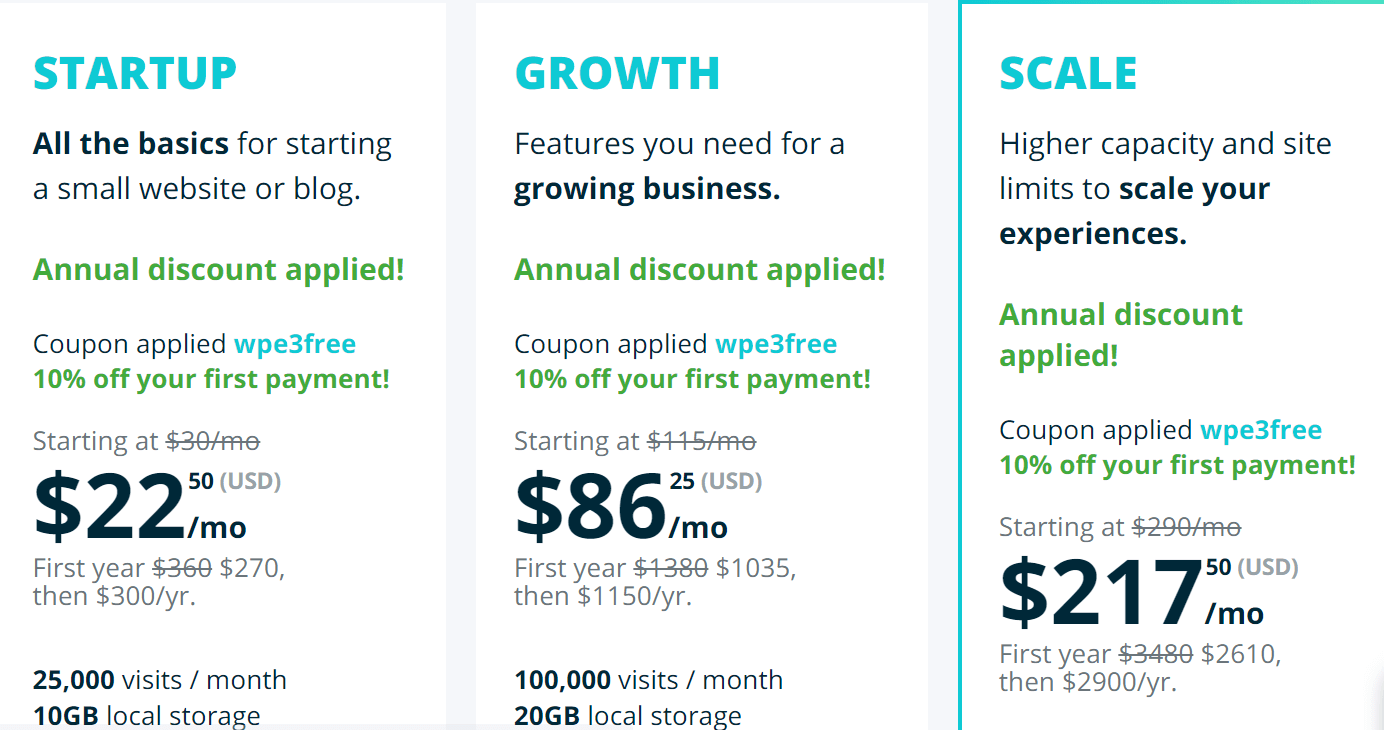Click struck-through $115/mo Growth price
This screenshot has height=730, width=1384.
(702, 441)
